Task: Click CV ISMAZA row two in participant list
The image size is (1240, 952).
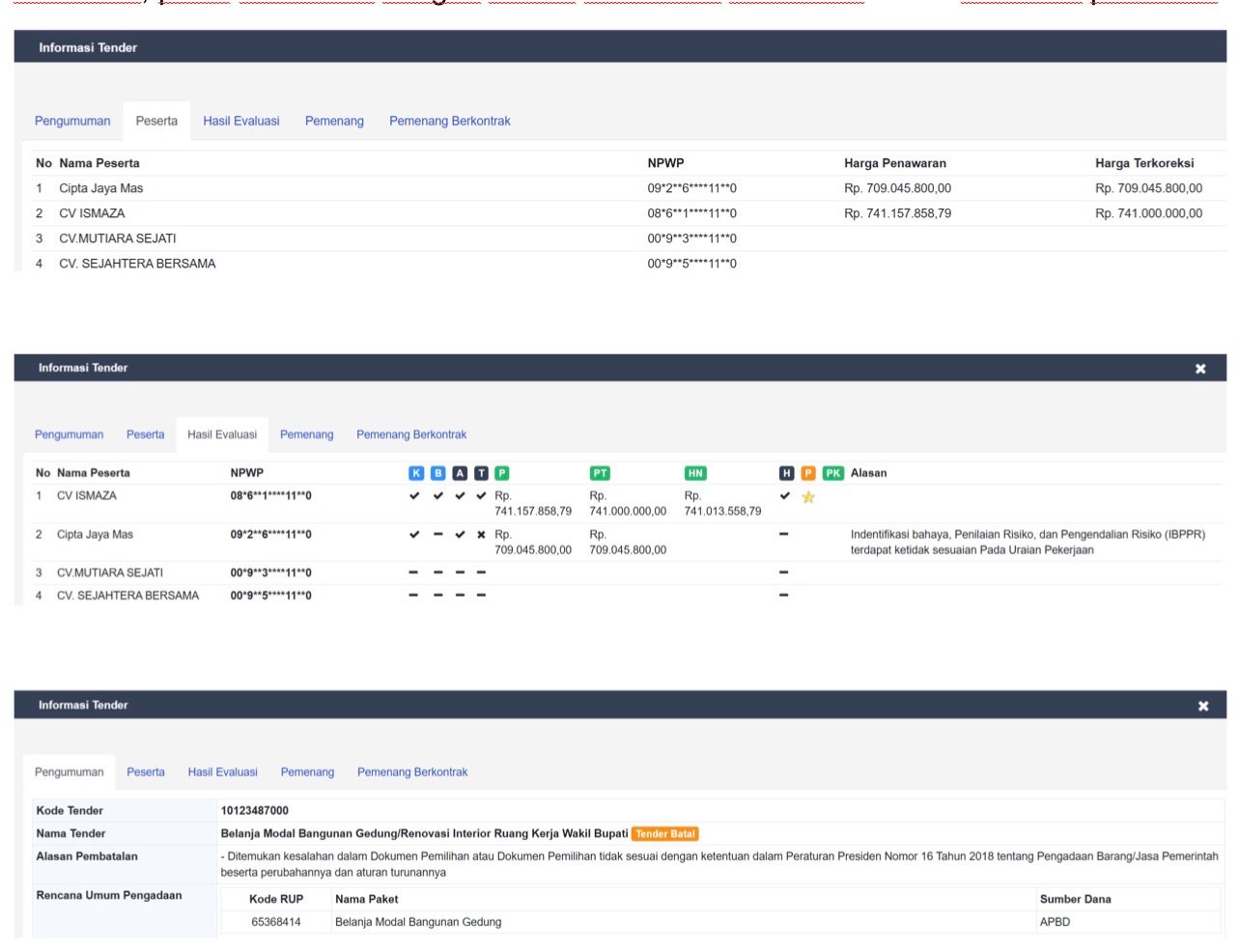Action: [92, 213]
